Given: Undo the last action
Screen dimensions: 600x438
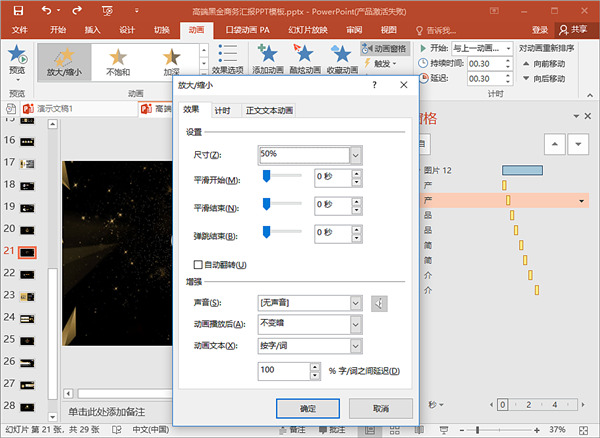Looking at the screenshot, I should click(47, 10).
